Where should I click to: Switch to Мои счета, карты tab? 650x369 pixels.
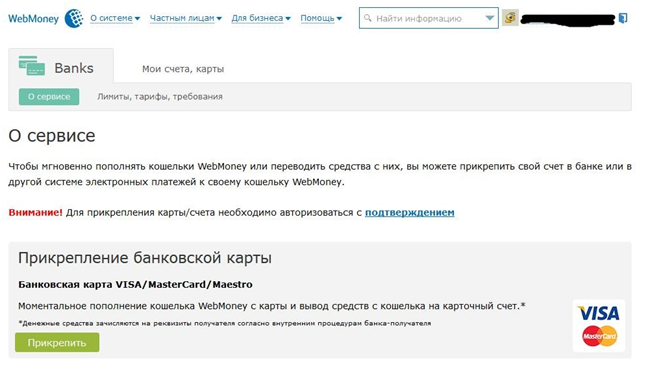pos(183,69)
